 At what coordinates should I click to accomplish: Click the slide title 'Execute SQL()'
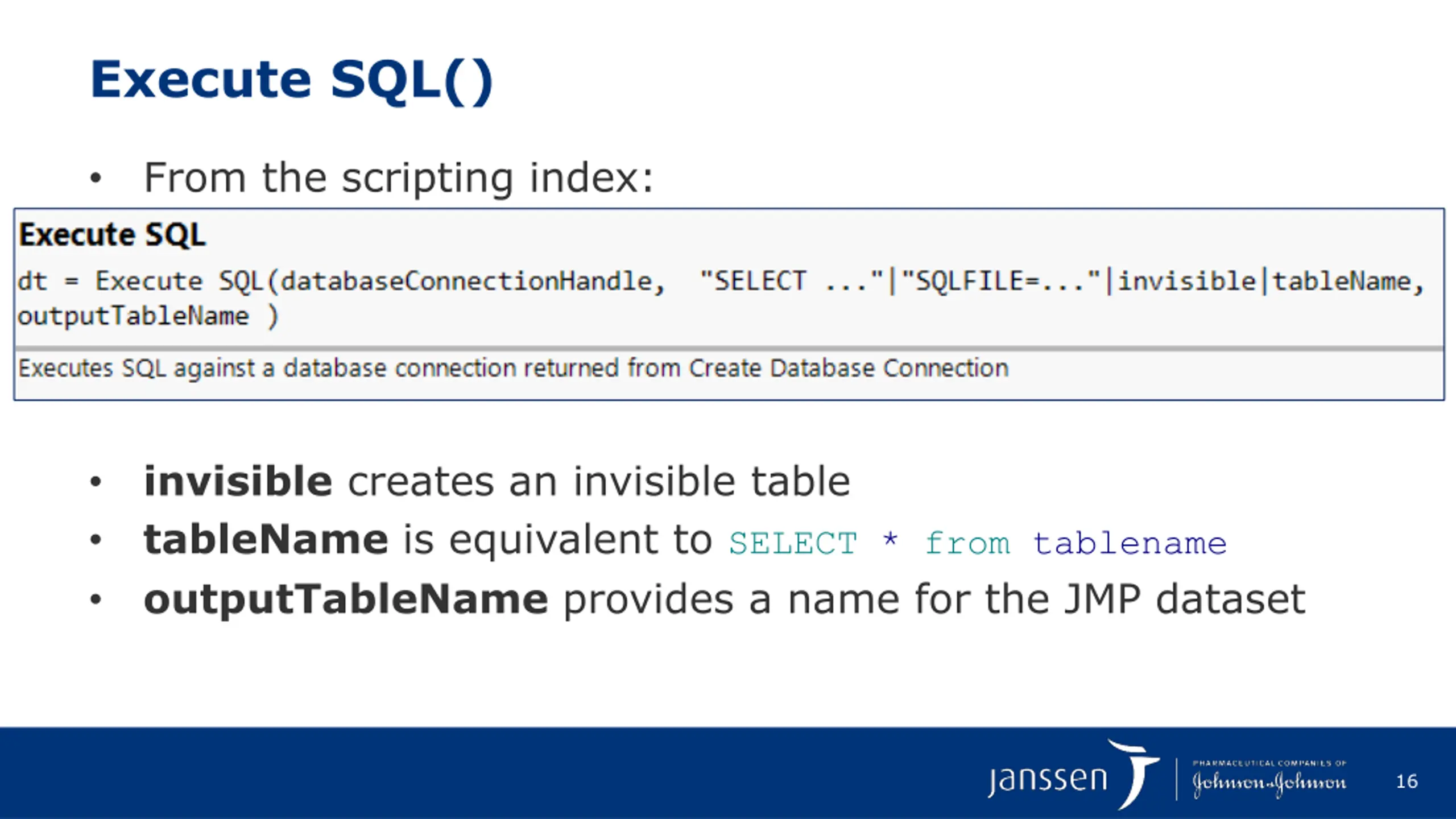click(291, 81)
